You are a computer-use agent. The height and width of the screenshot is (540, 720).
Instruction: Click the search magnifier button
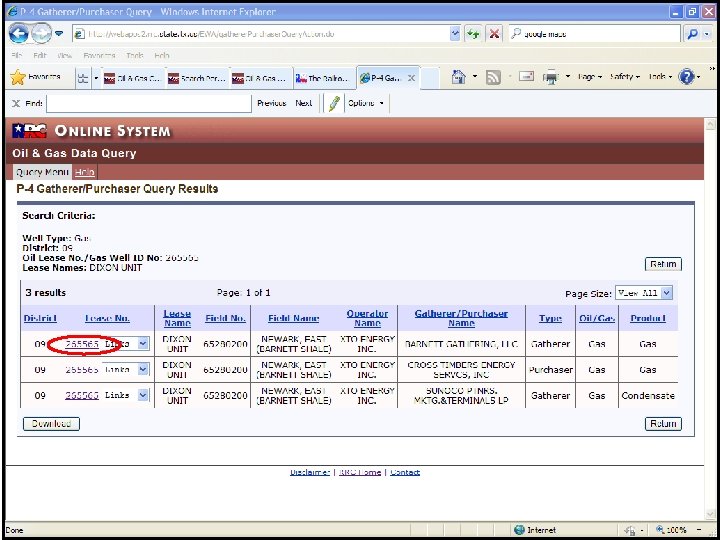pyautogui.click(x=692, y=34)
